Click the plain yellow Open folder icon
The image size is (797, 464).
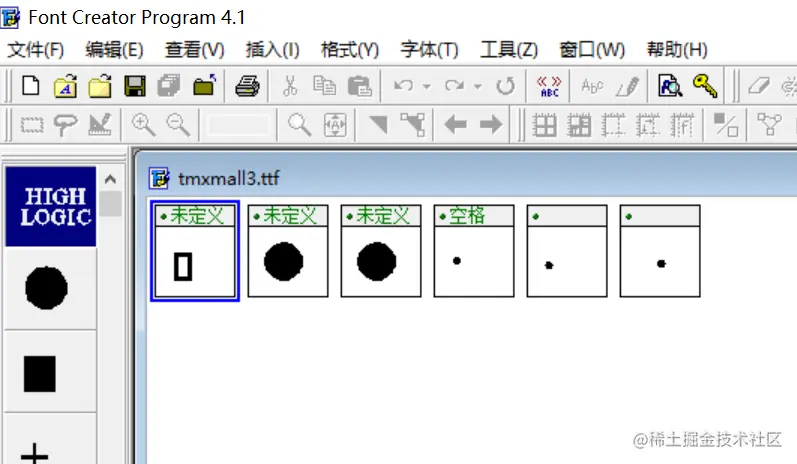pyautogui.click(x=100, y=86)
